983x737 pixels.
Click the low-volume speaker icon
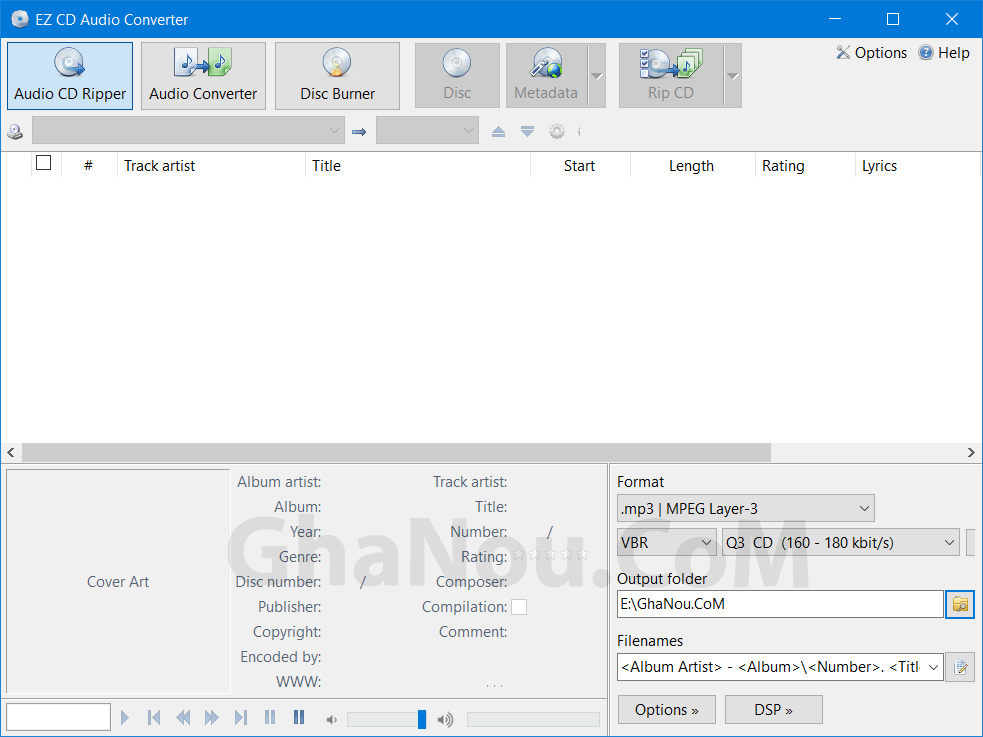(x=332, y=719)
